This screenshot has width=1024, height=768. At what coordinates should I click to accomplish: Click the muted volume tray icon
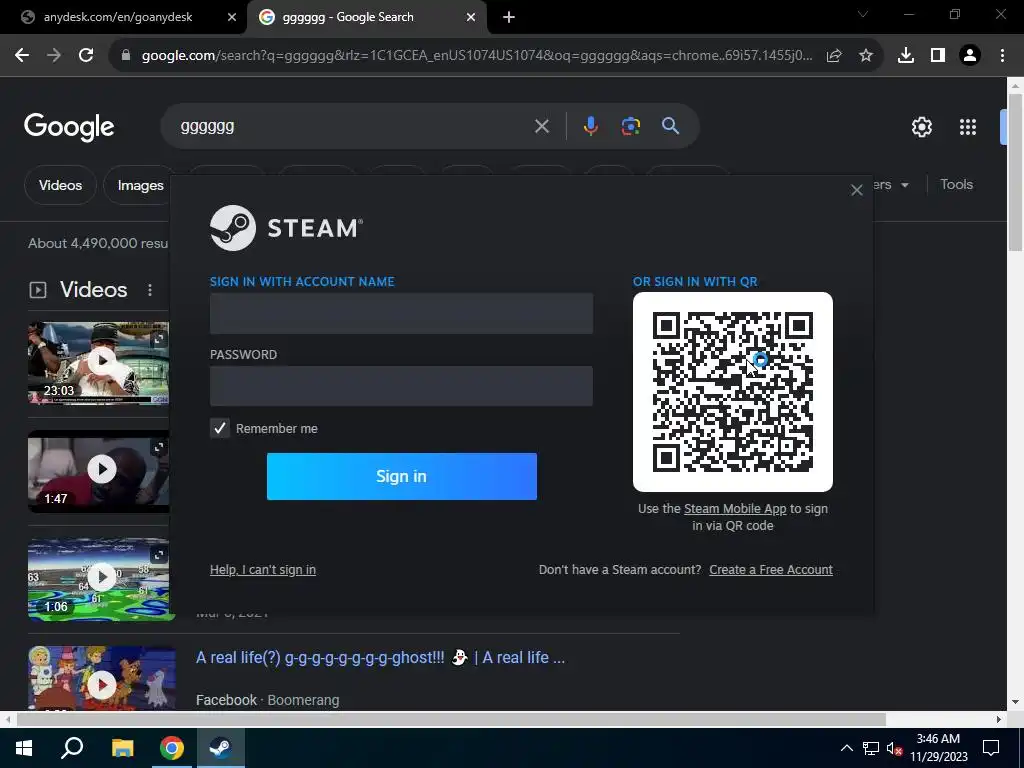click(x=895, y=748)
